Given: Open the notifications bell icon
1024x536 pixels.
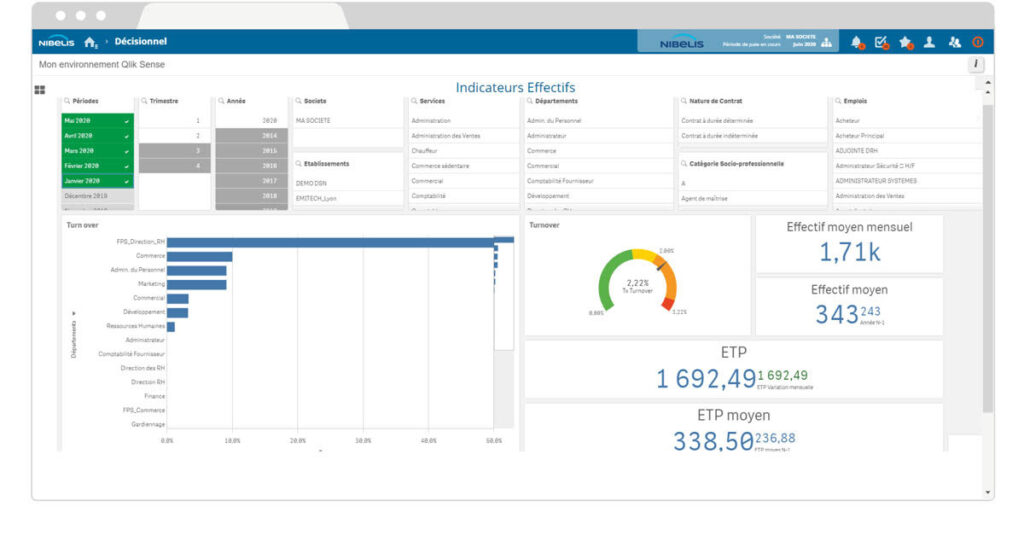Looking at the screenshot, I should pyautogui.click(x=857, y=42).
